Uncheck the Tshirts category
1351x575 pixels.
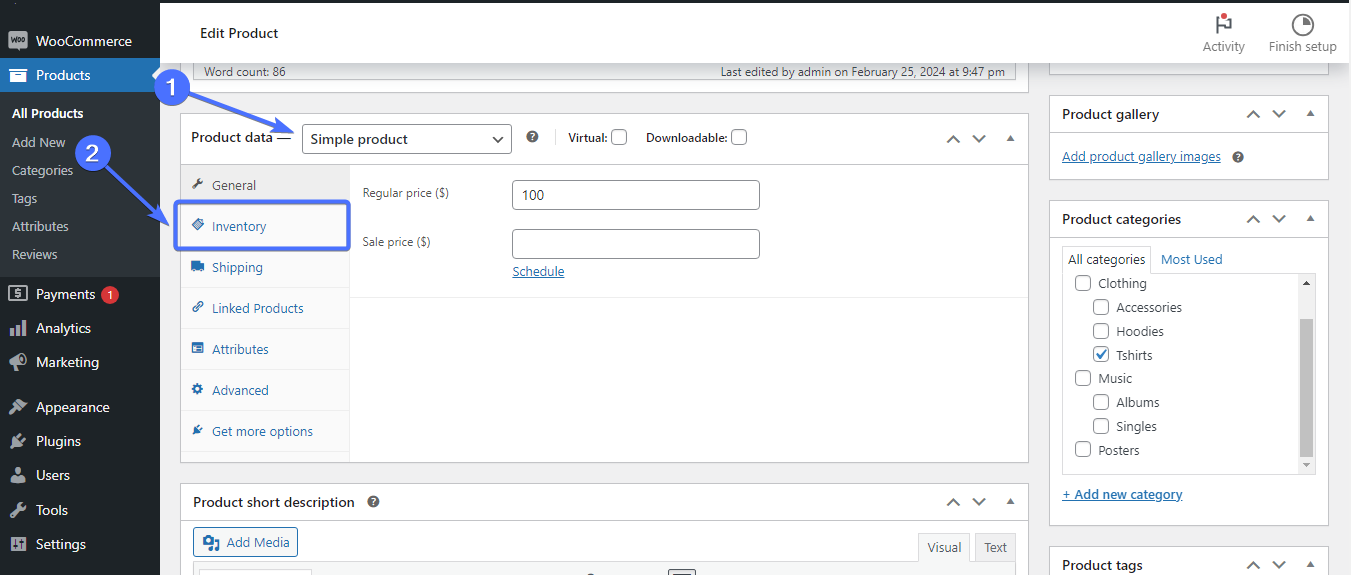click(1101, 355)
